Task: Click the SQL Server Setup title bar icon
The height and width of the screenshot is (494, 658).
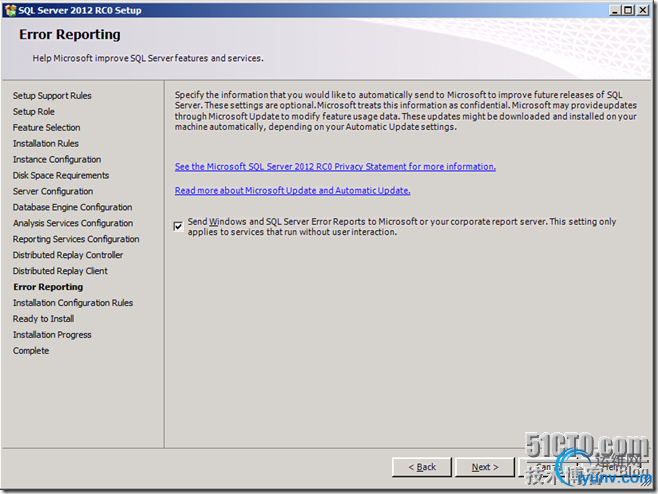Action: click(x=10, y=10)
